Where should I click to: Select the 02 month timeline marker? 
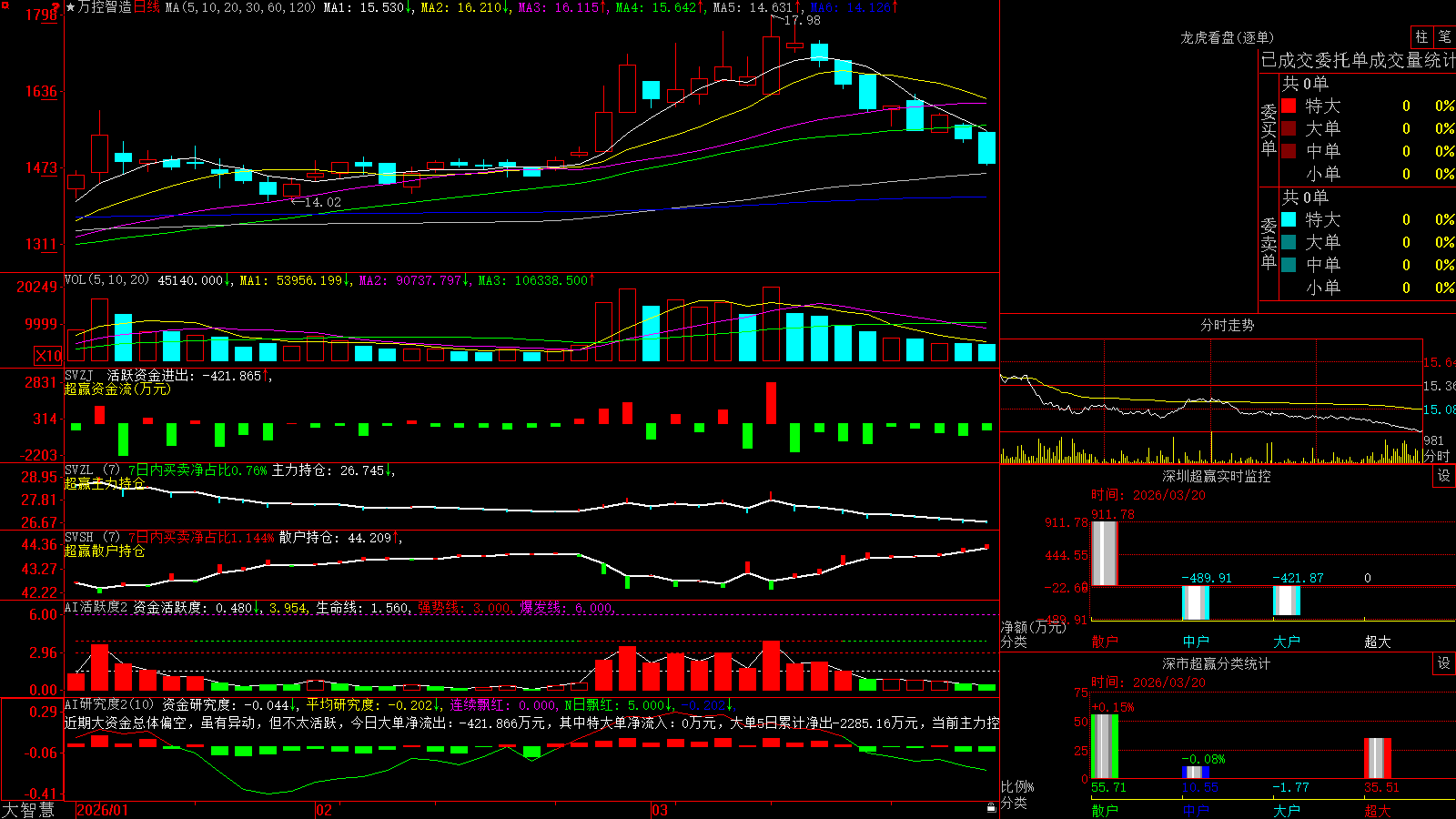(324, 810)
